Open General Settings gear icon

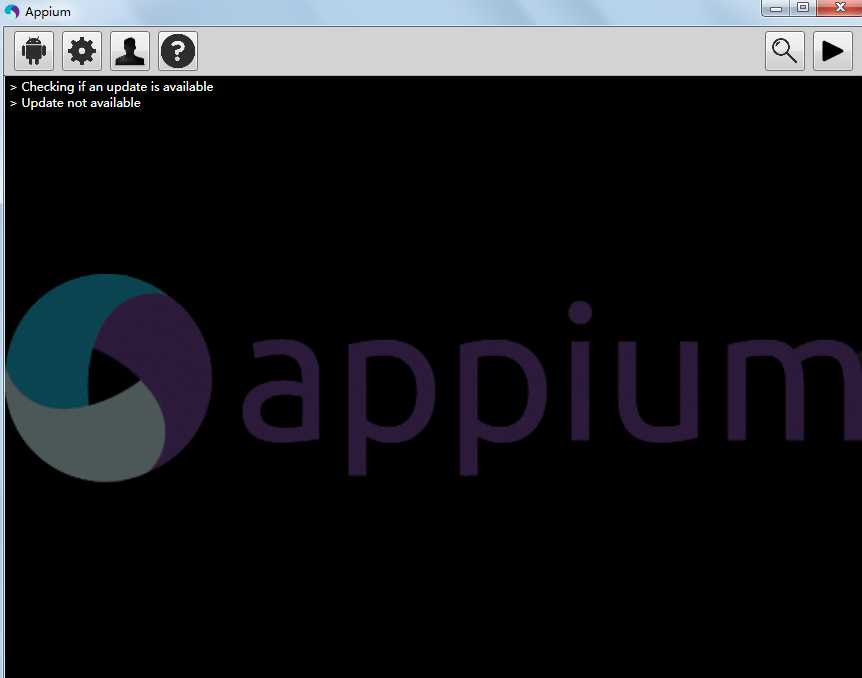click(82, 51)
